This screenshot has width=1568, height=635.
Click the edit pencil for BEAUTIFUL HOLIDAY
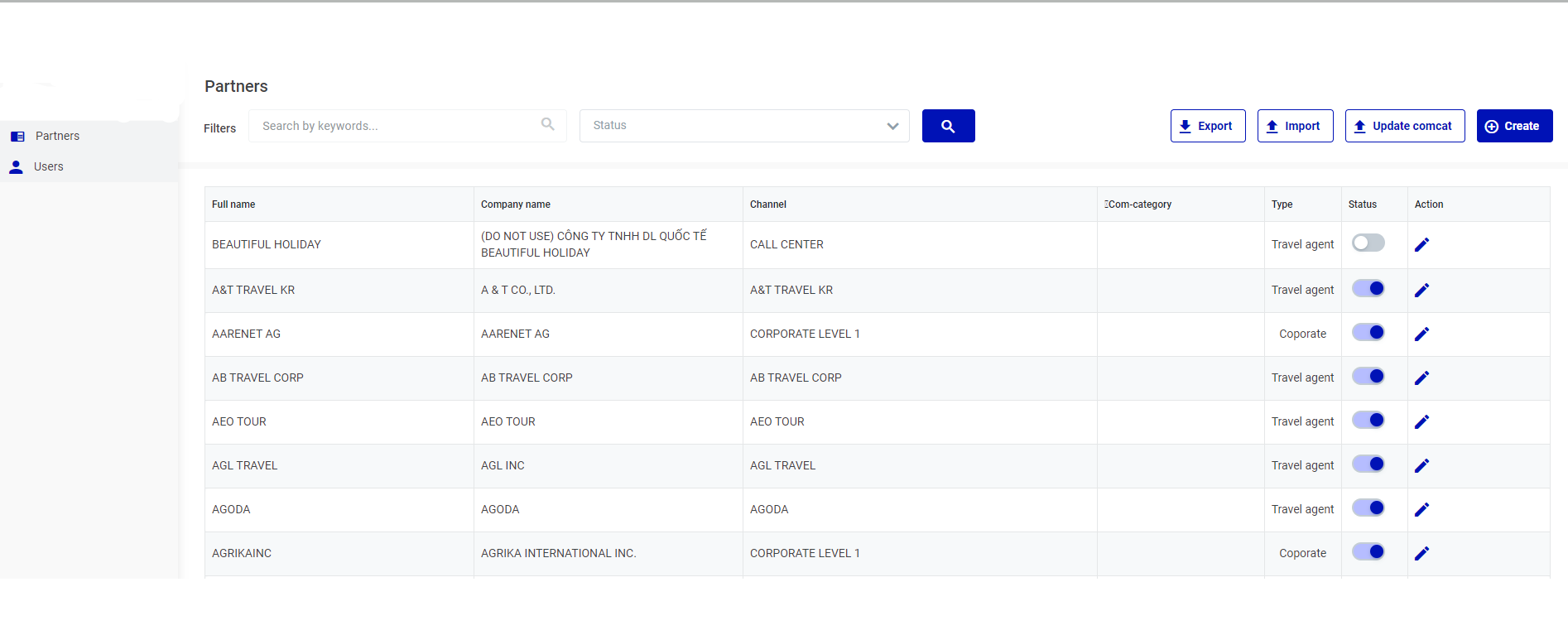tap(1421, 245)
